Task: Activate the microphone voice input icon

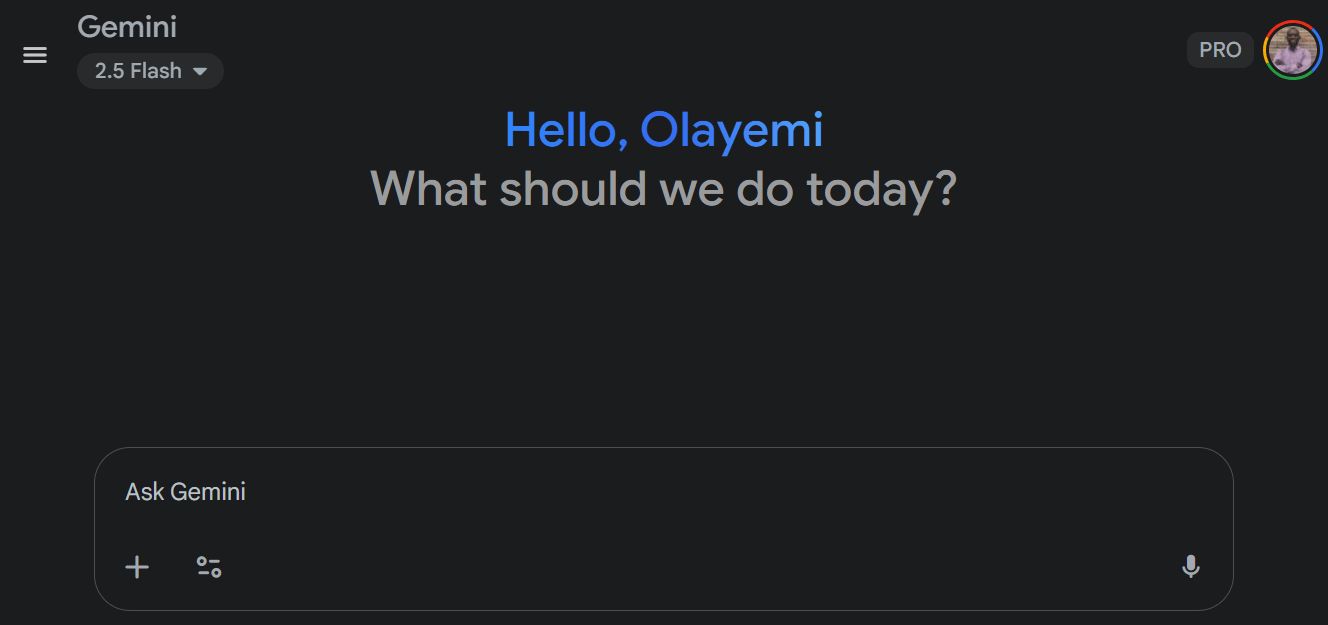Action: point(1190,567)
